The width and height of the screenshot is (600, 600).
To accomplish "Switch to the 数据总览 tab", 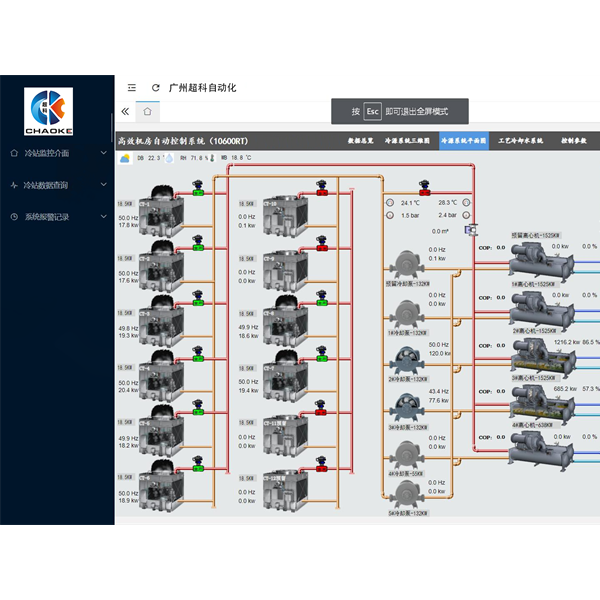I will pos(360,141).
